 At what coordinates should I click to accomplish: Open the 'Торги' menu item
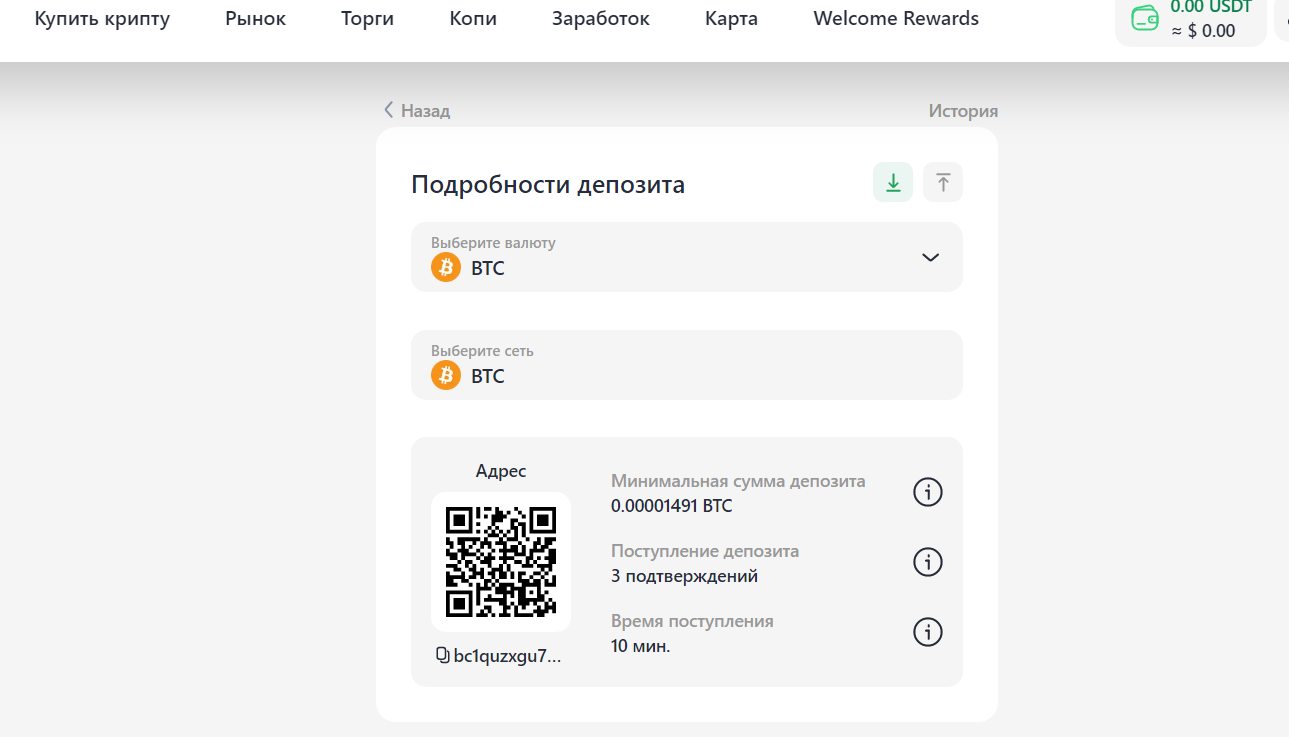pyautogui.click(x=367, y=19)
